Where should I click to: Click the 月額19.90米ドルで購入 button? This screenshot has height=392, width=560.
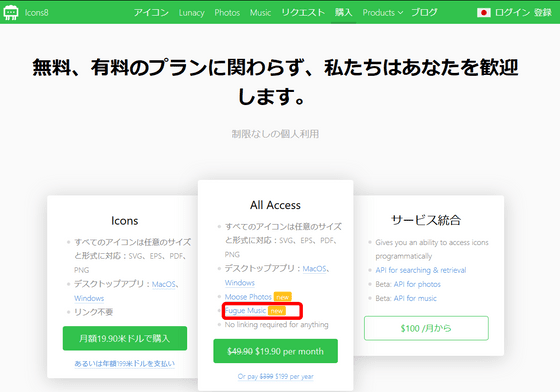[125, 338]
